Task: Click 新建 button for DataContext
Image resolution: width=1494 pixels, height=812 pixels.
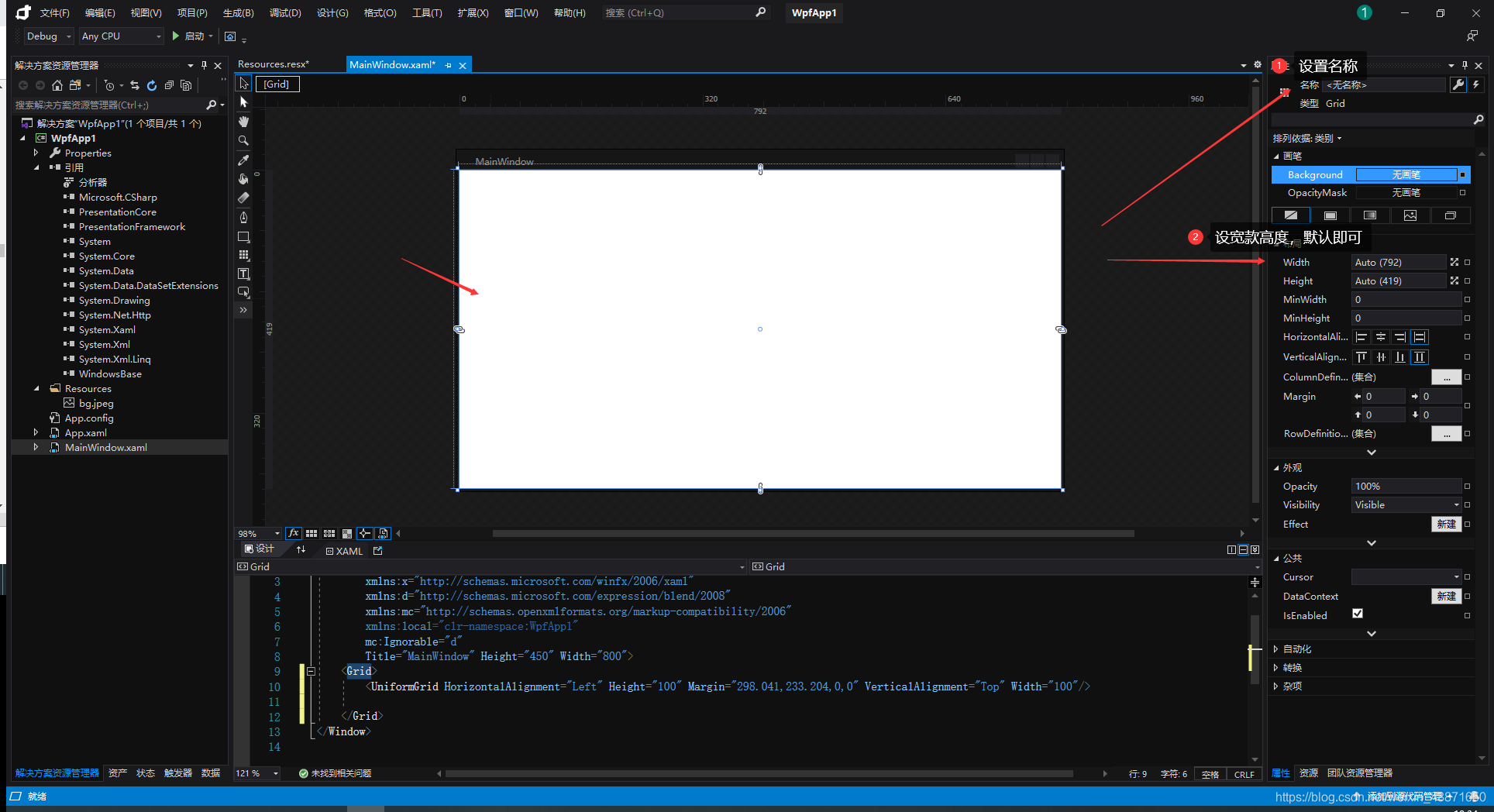Action: tap(1446, 597)
